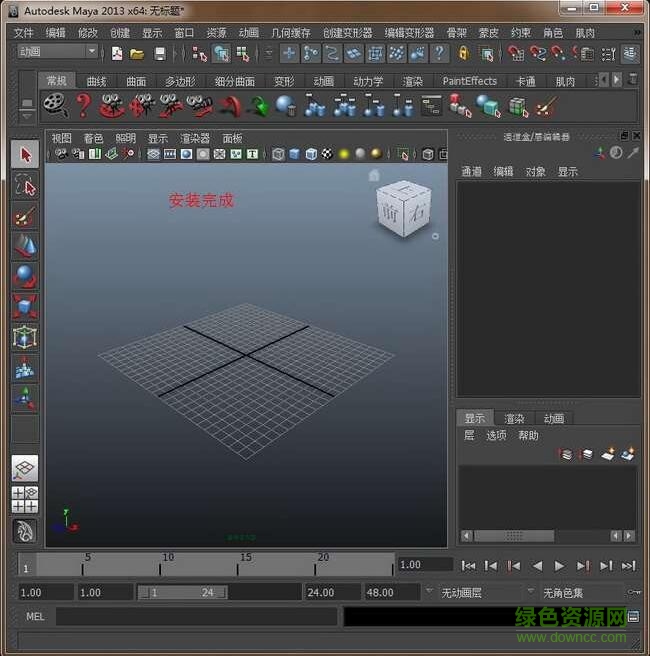Activate the Rotate tool sphere icon

[25, 276]
